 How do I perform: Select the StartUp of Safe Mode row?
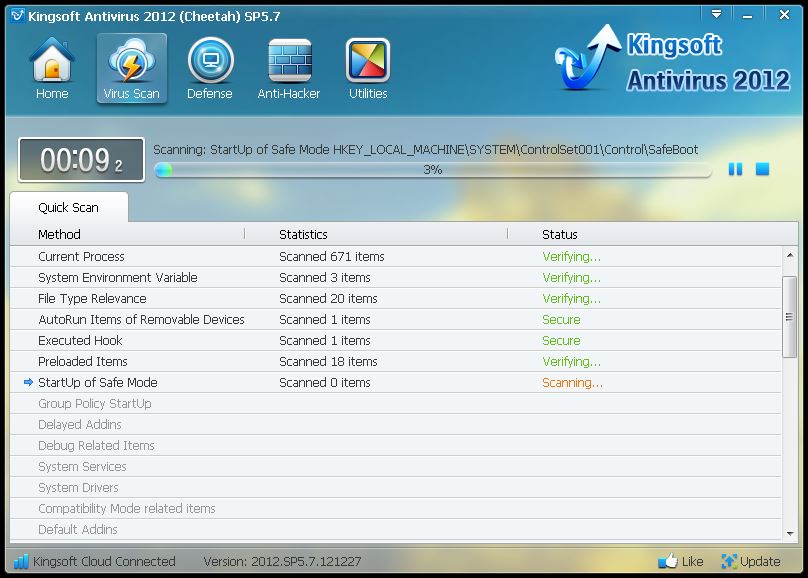click(x=396, y=383)
